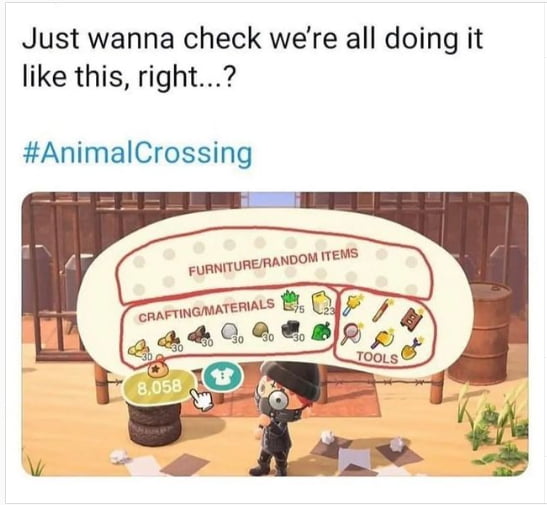
Task: Click the 8,058 Bells wallet
Action: (x=159, y=386)
